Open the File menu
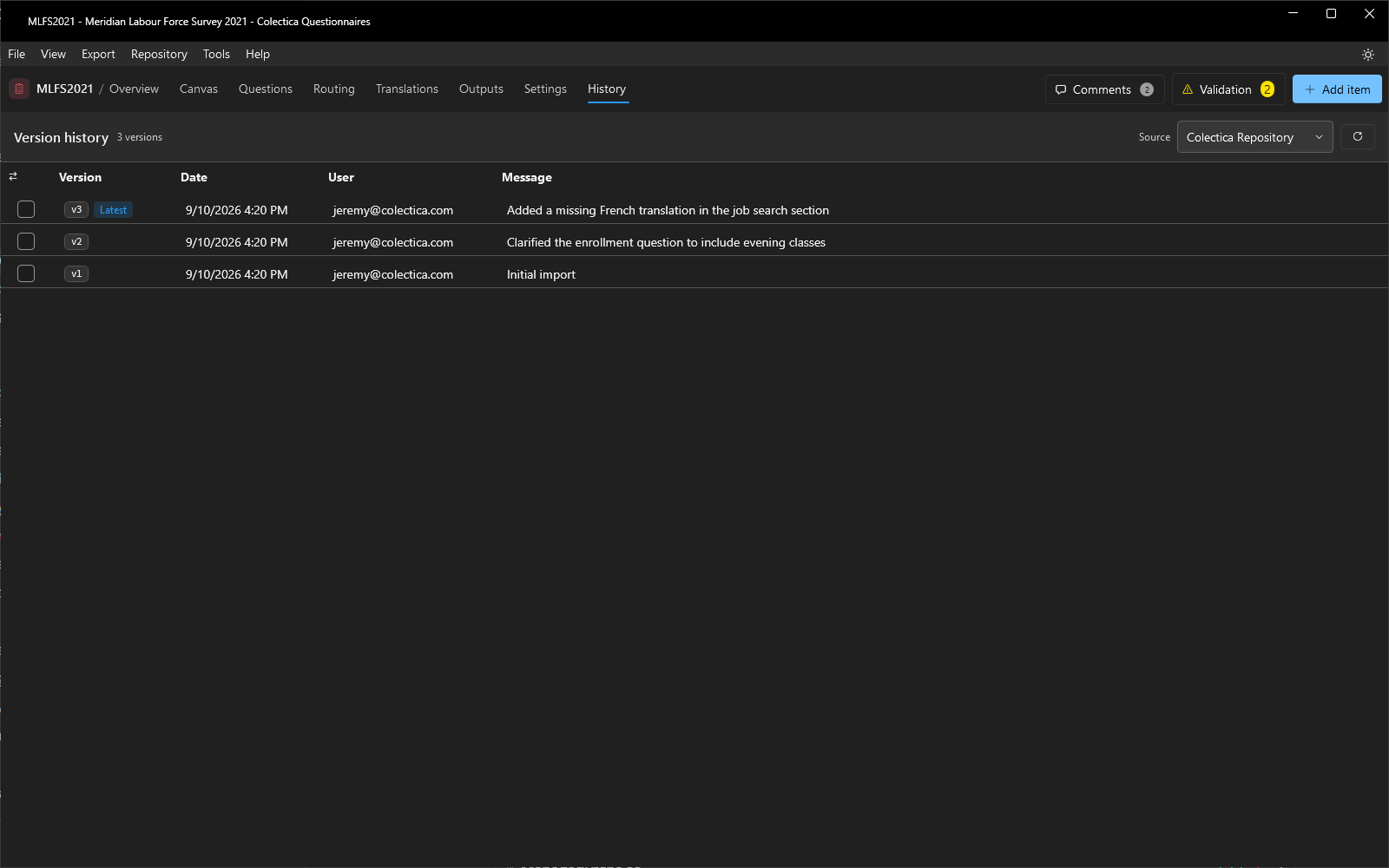 coord(16,54)
